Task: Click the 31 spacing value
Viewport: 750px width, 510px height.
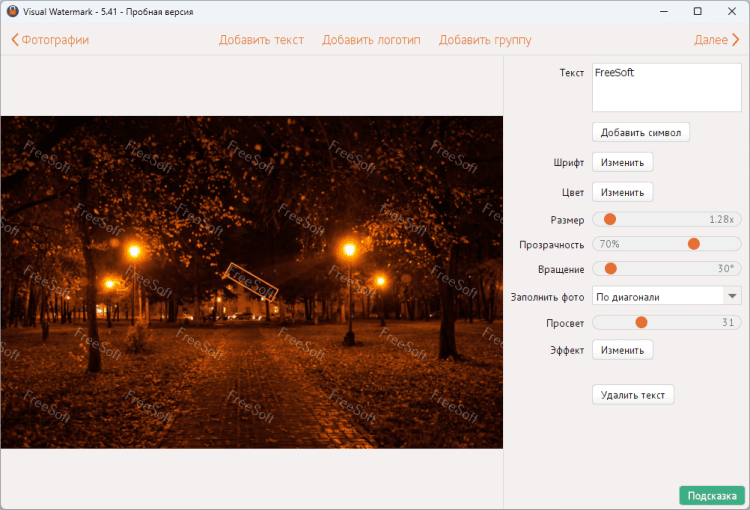Action: pos(728,322)
